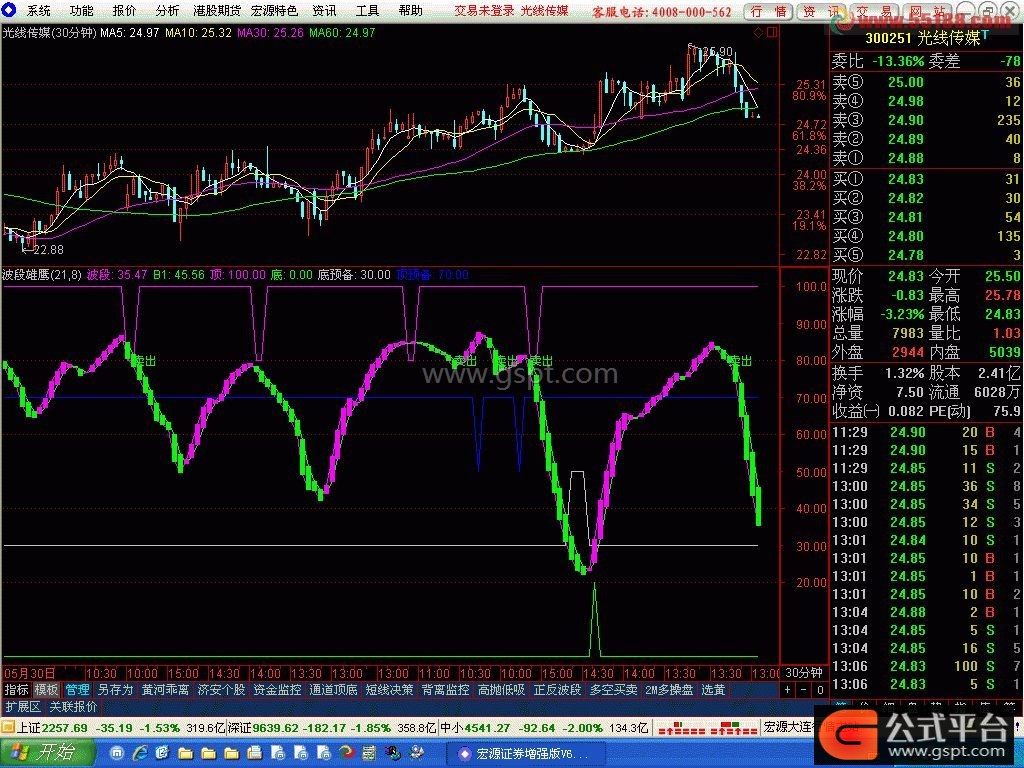Switch to the 资金监控 indicator tab

[x=278, y=690]
